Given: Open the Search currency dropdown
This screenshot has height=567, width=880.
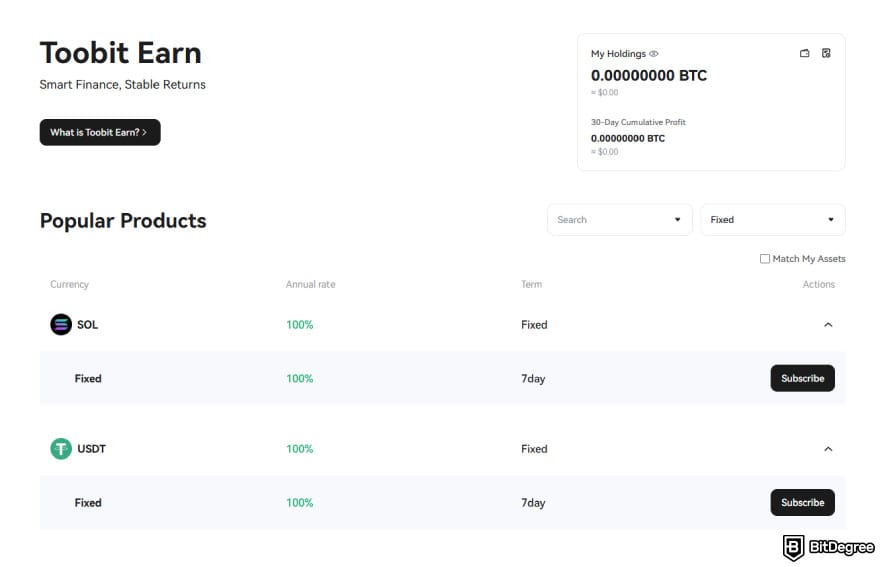Looking at the screenshot, I should (620, 220).
